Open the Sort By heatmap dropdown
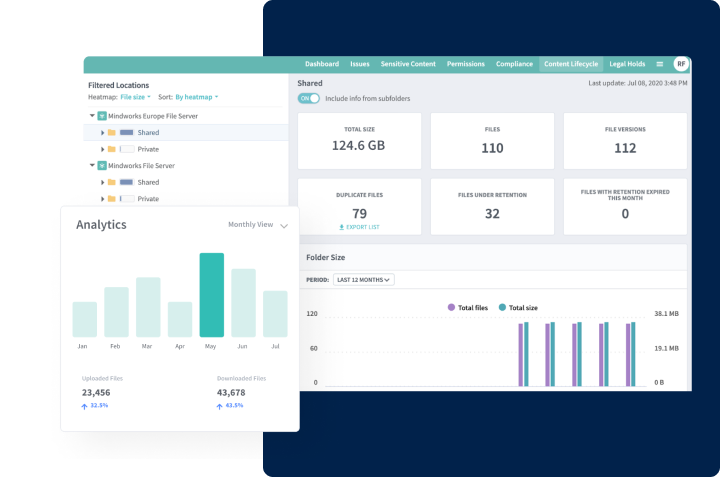720x477 pixels. click(x=196, y=98)
